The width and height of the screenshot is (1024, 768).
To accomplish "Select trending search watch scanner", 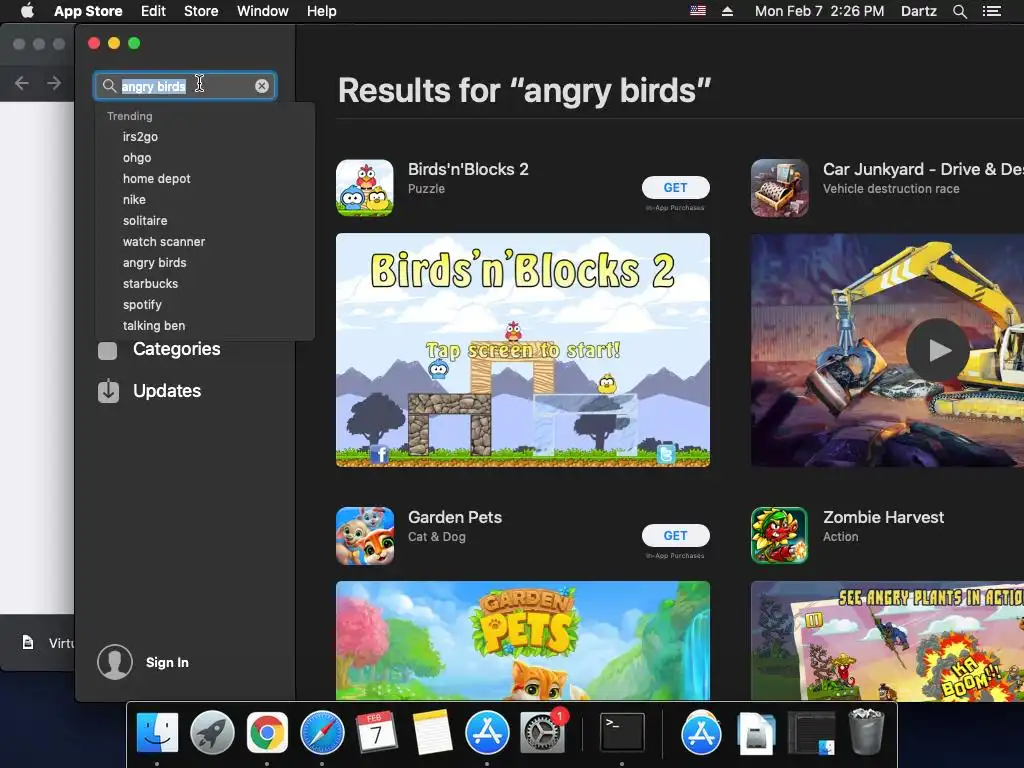I will pos(164,241).
